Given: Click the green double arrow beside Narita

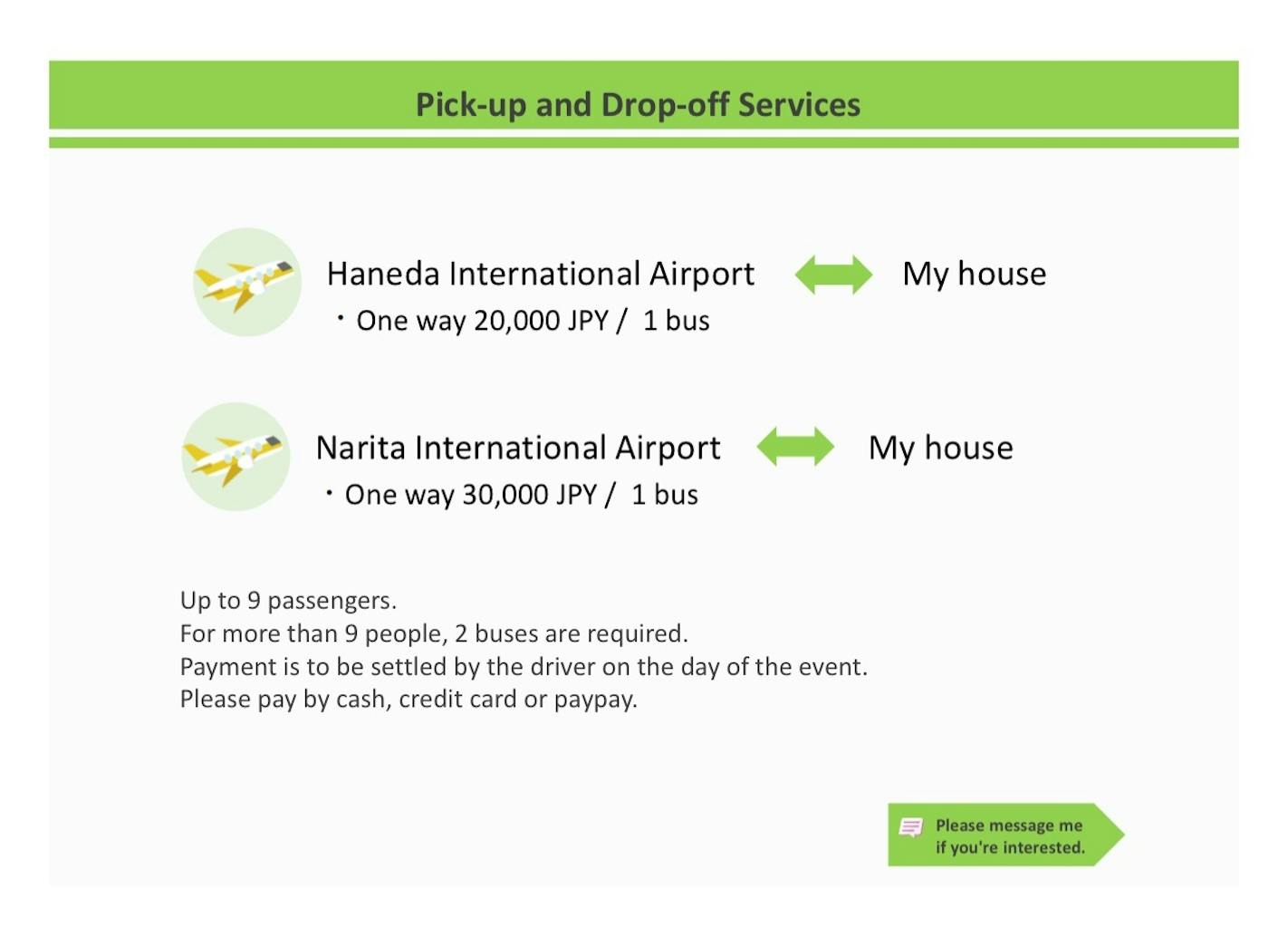Looking at the screenshot, I should 794,447.
